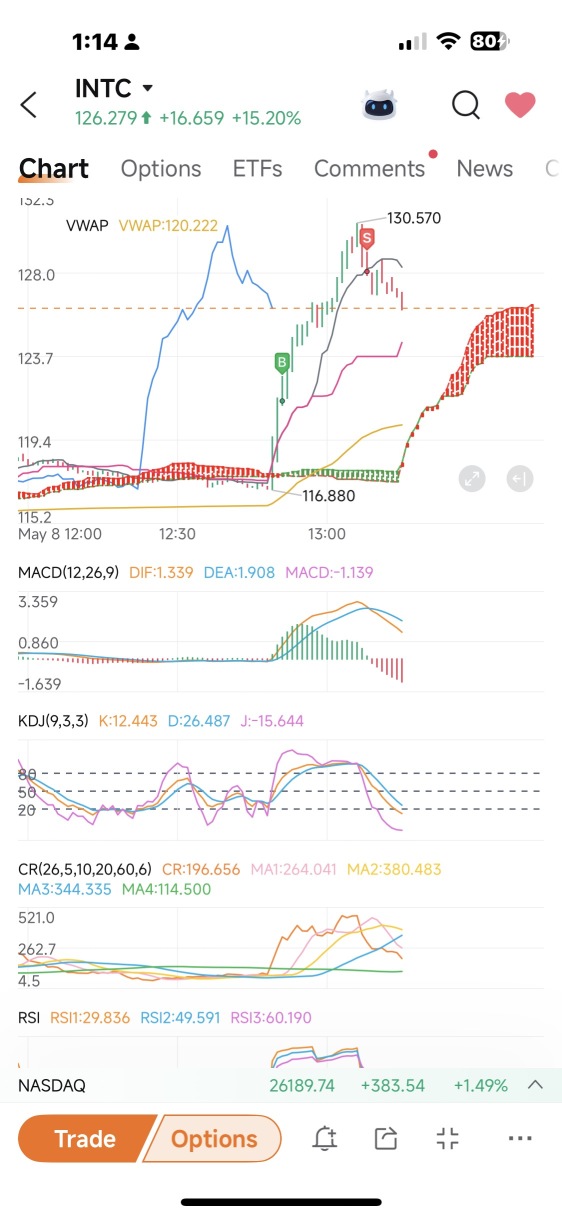Add a price alert with bell icon

324,1138
